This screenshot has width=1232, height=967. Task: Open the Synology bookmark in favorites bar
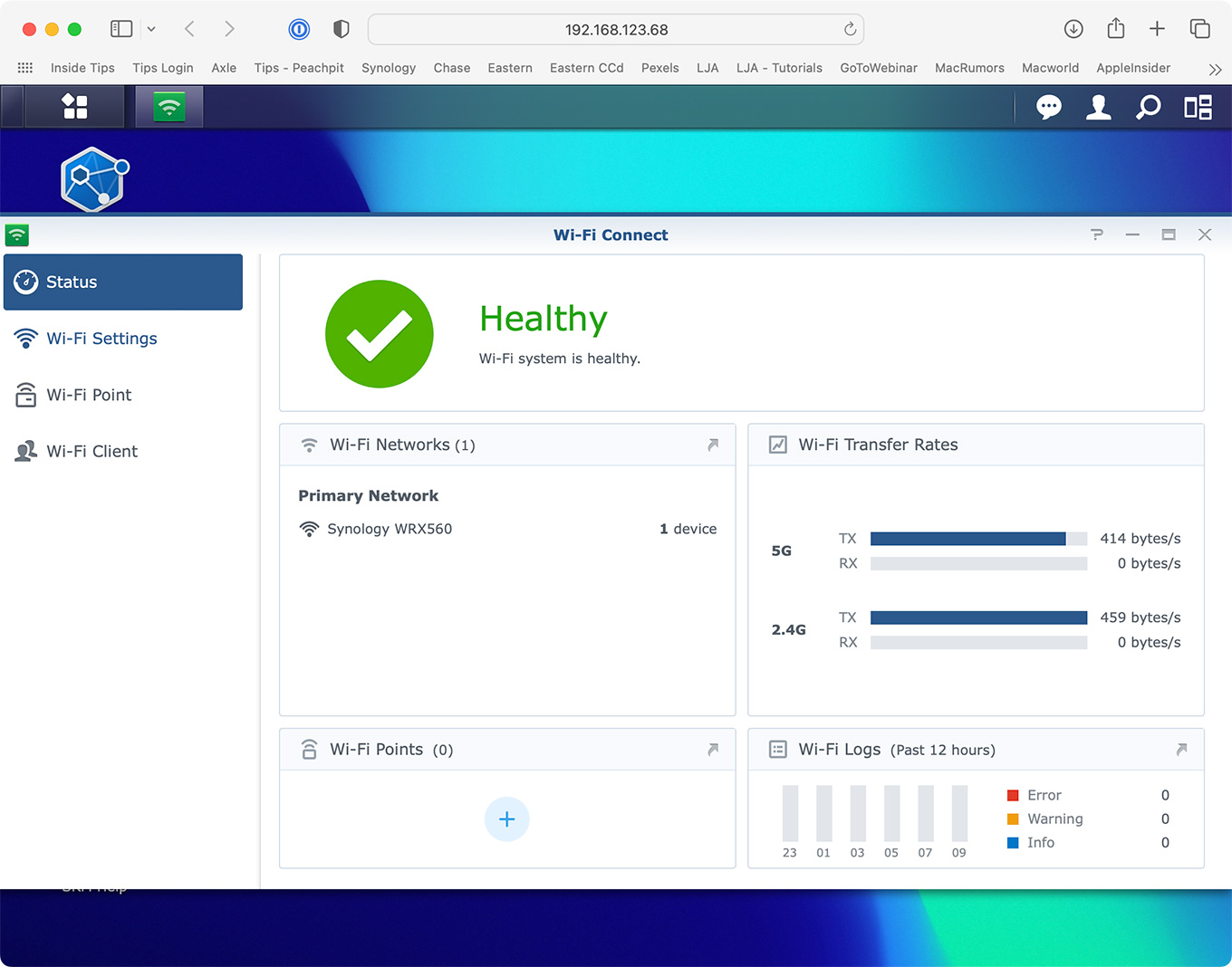pos(388,68)
